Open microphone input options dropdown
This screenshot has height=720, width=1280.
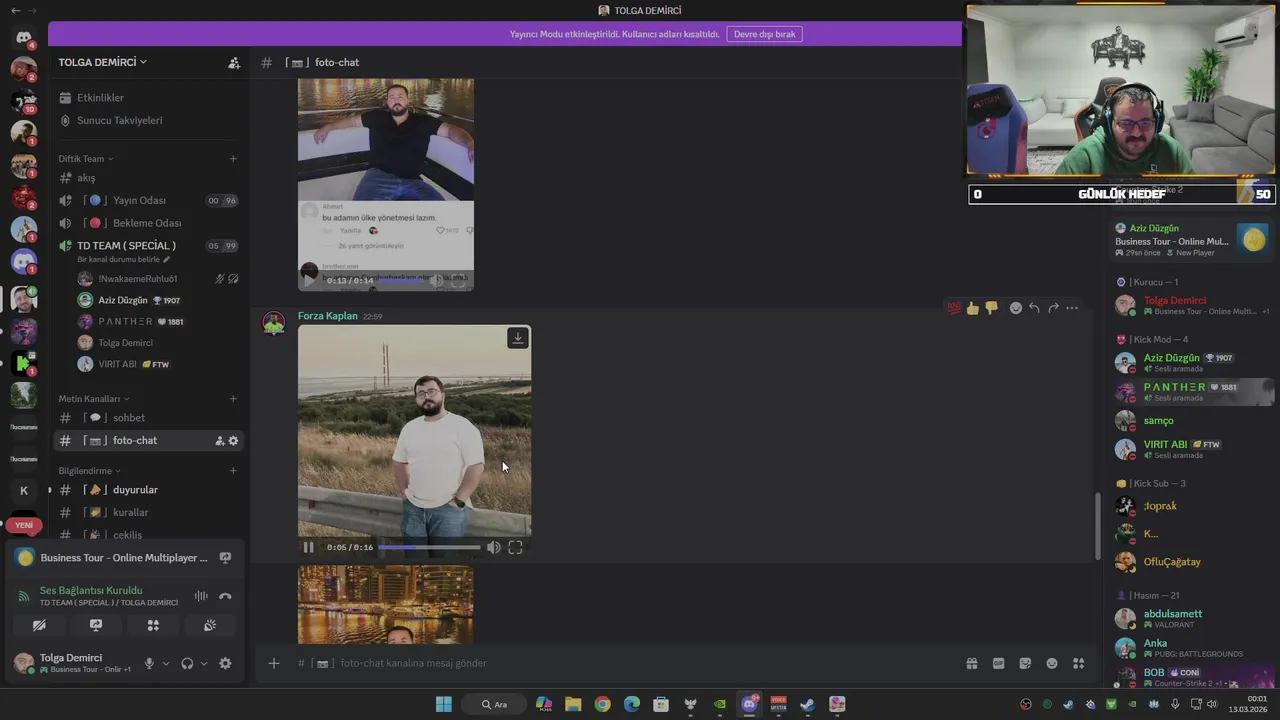(166, 663)
